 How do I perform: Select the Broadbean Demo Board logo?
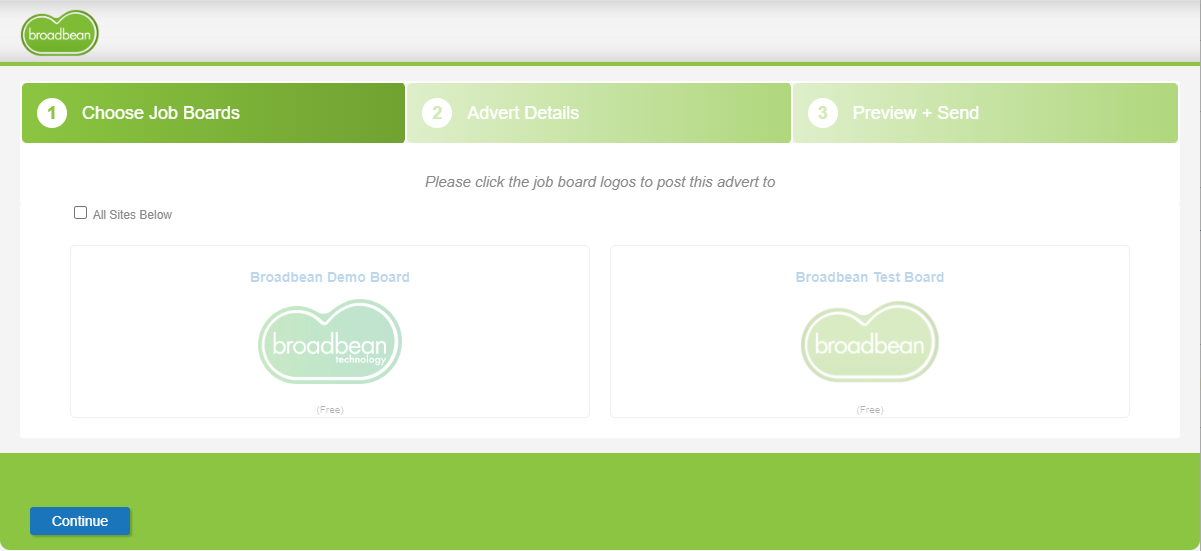330,342
